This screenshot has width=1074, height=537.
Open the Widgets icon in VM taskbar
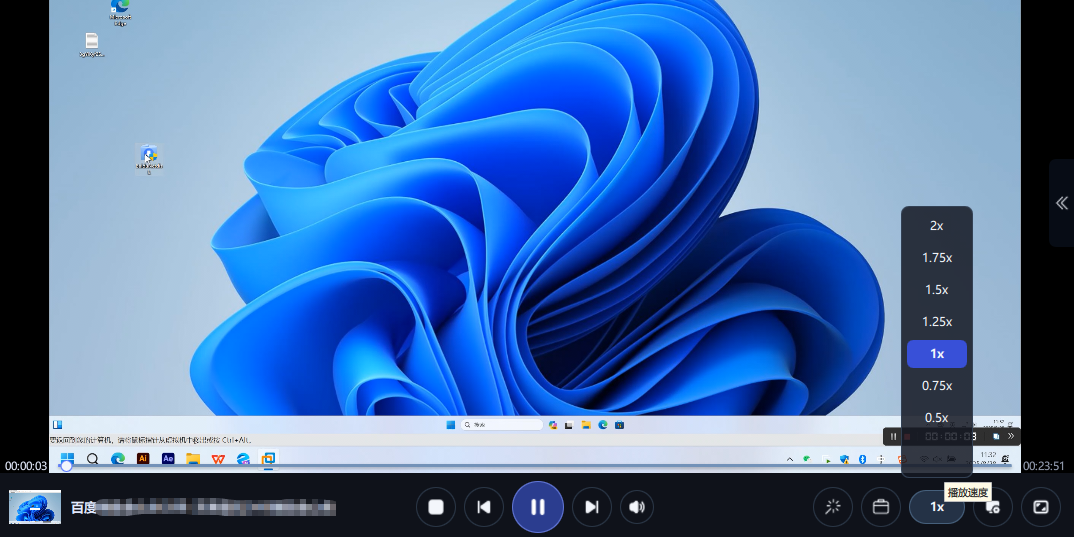point(58,425)
